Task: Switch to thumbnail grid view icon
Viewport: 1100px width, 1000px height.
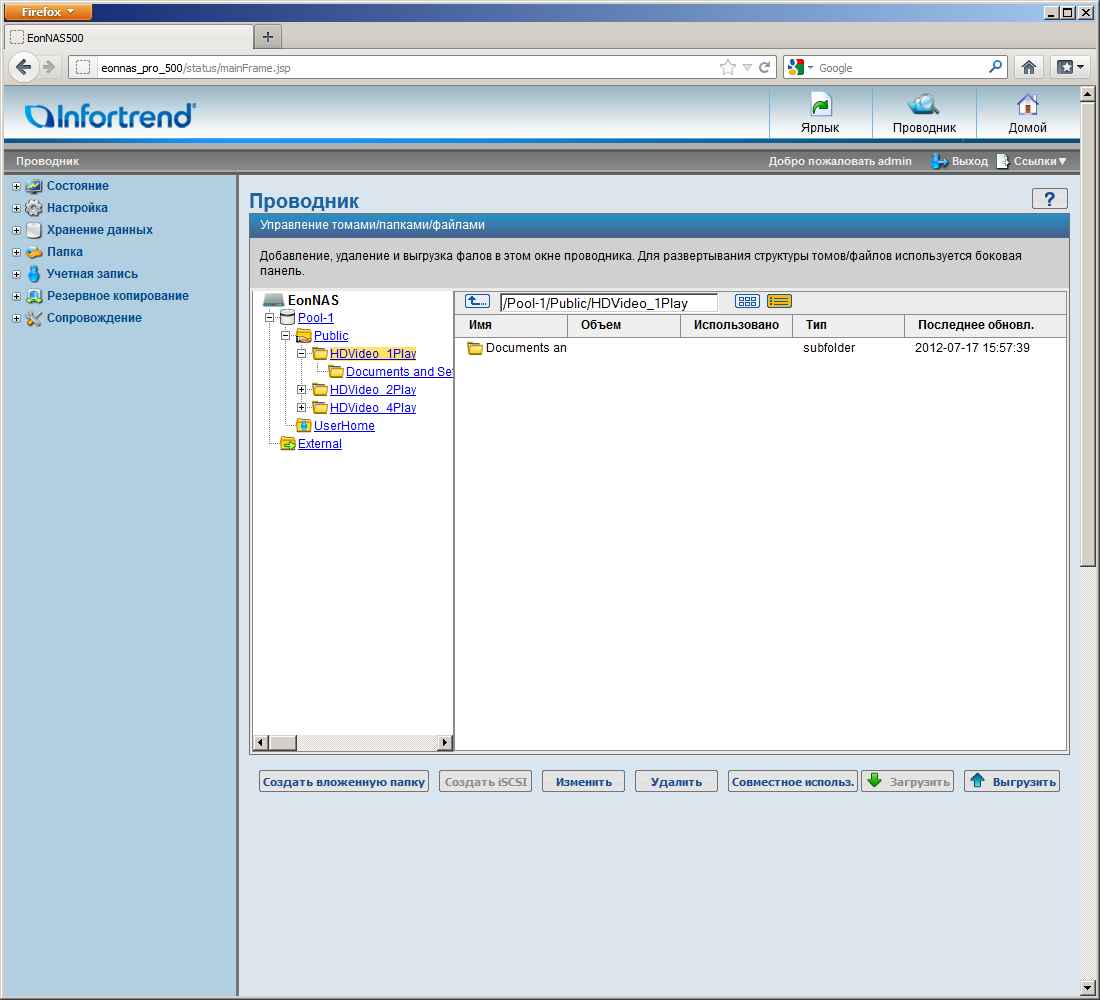Action: pos(747,302)
